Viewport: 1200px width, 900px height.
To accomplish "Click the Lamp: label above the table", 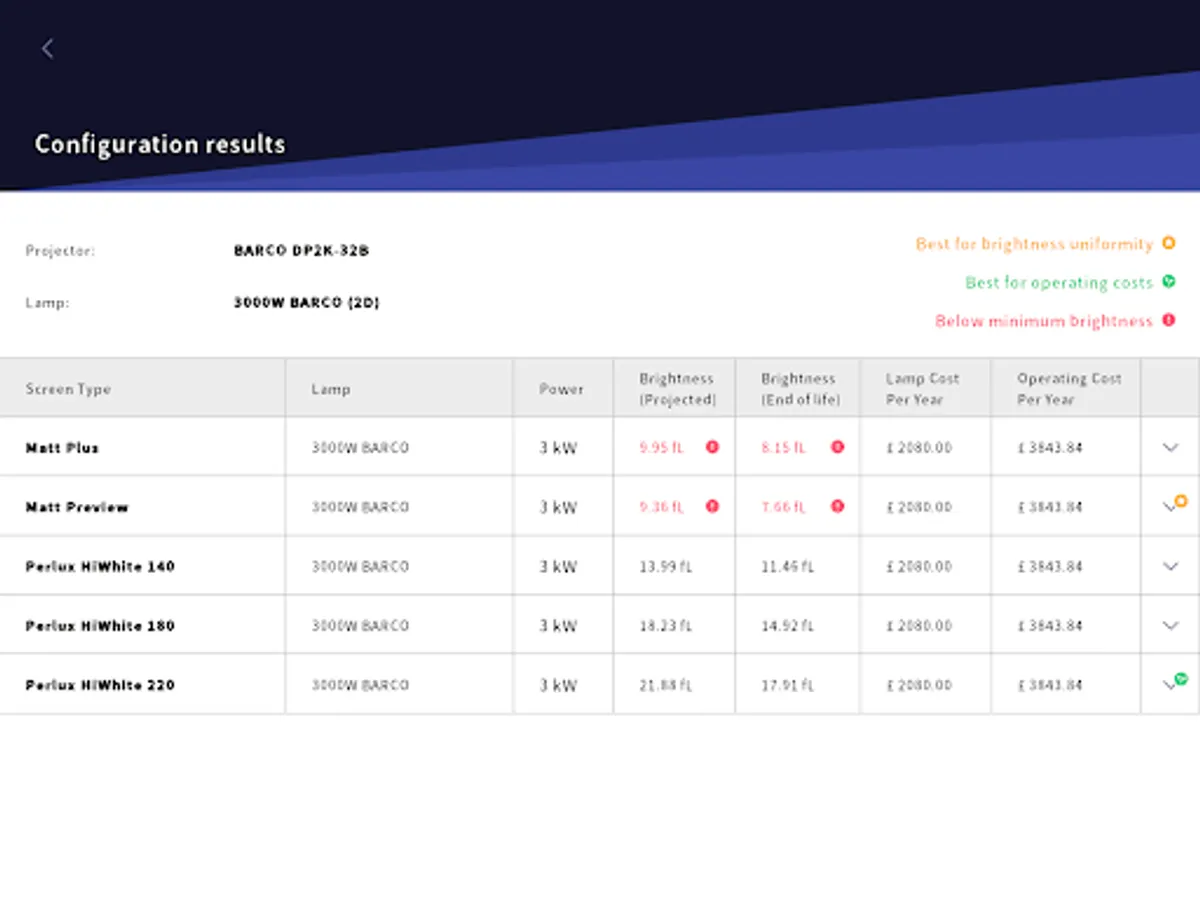I will coord(47,302).
